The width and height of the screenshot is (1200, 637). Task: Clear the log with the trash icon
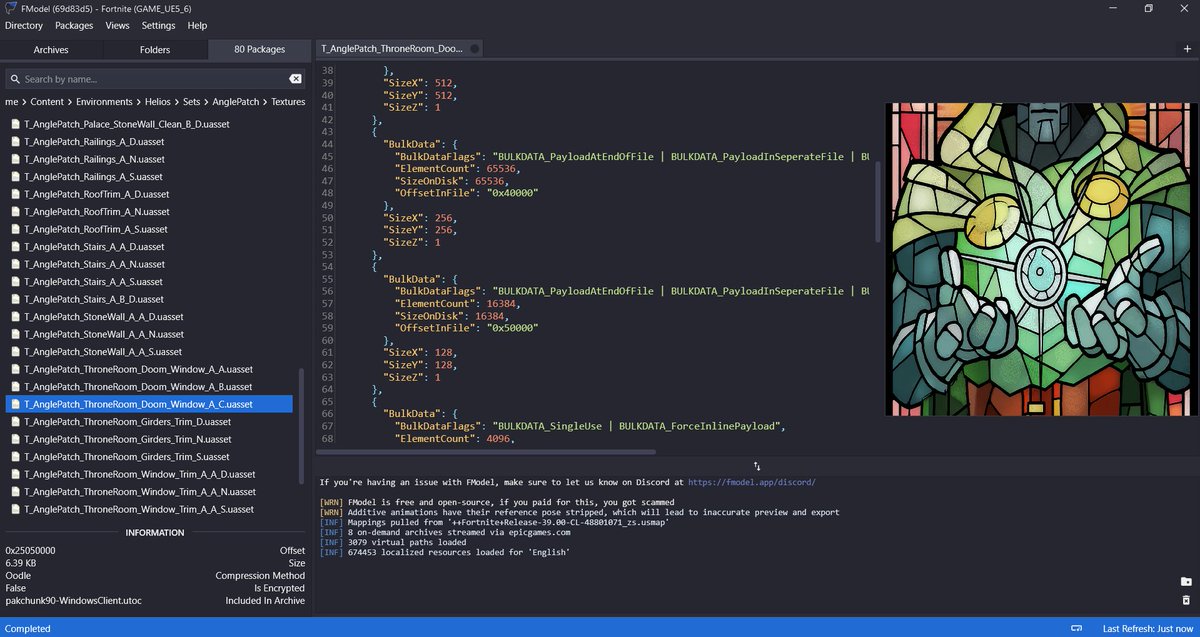click(x=1186, y=600)
